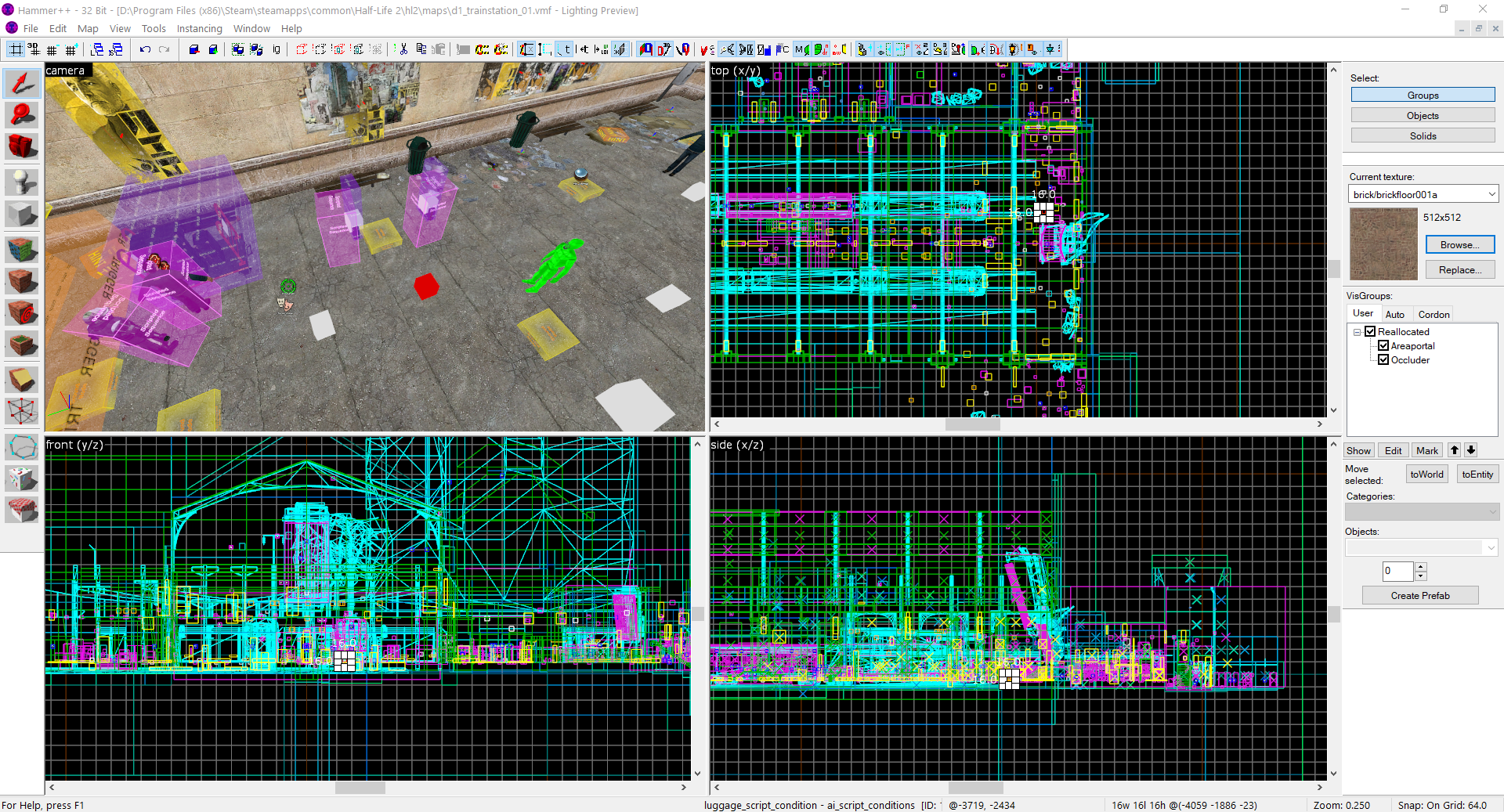Image resolution: width=1504 pixels, height=812 pixels.
Task: Click the Undo arrow icon
Action: click(x=145, y=49)
